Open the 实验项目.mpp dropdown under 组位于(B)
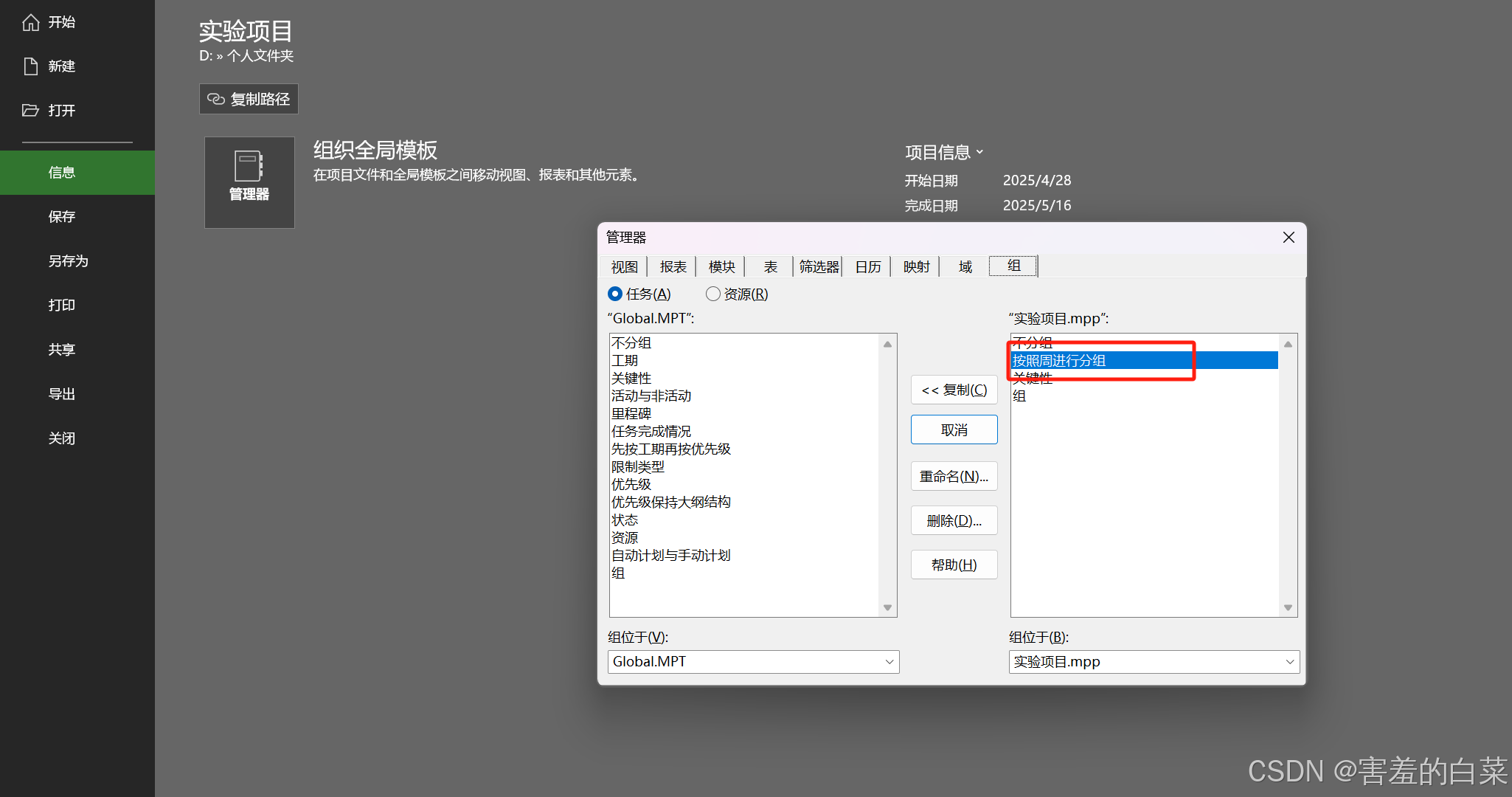This screenshot has width=1512, height=797. (x=1290, y=662)
